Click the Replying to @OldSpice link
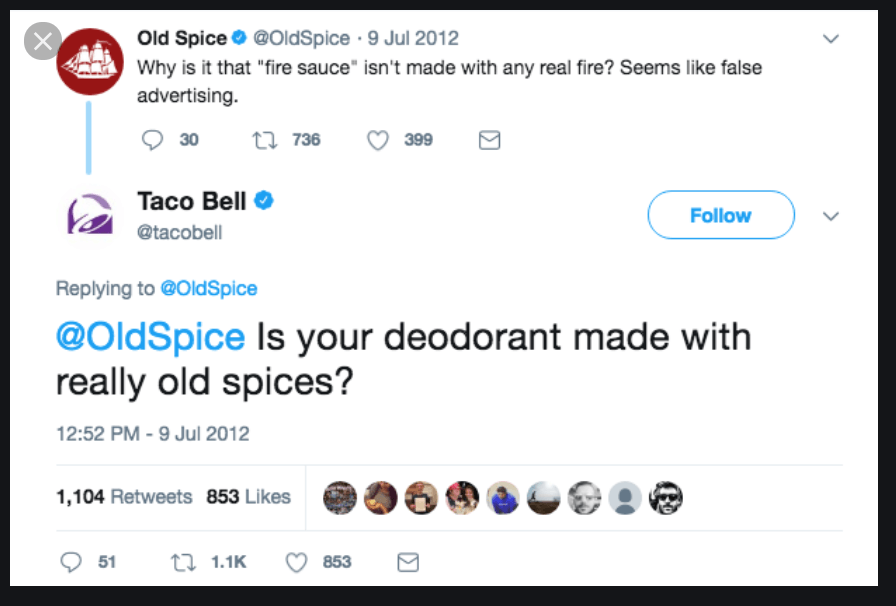896x606 pixels. click(x=209, y=288)
